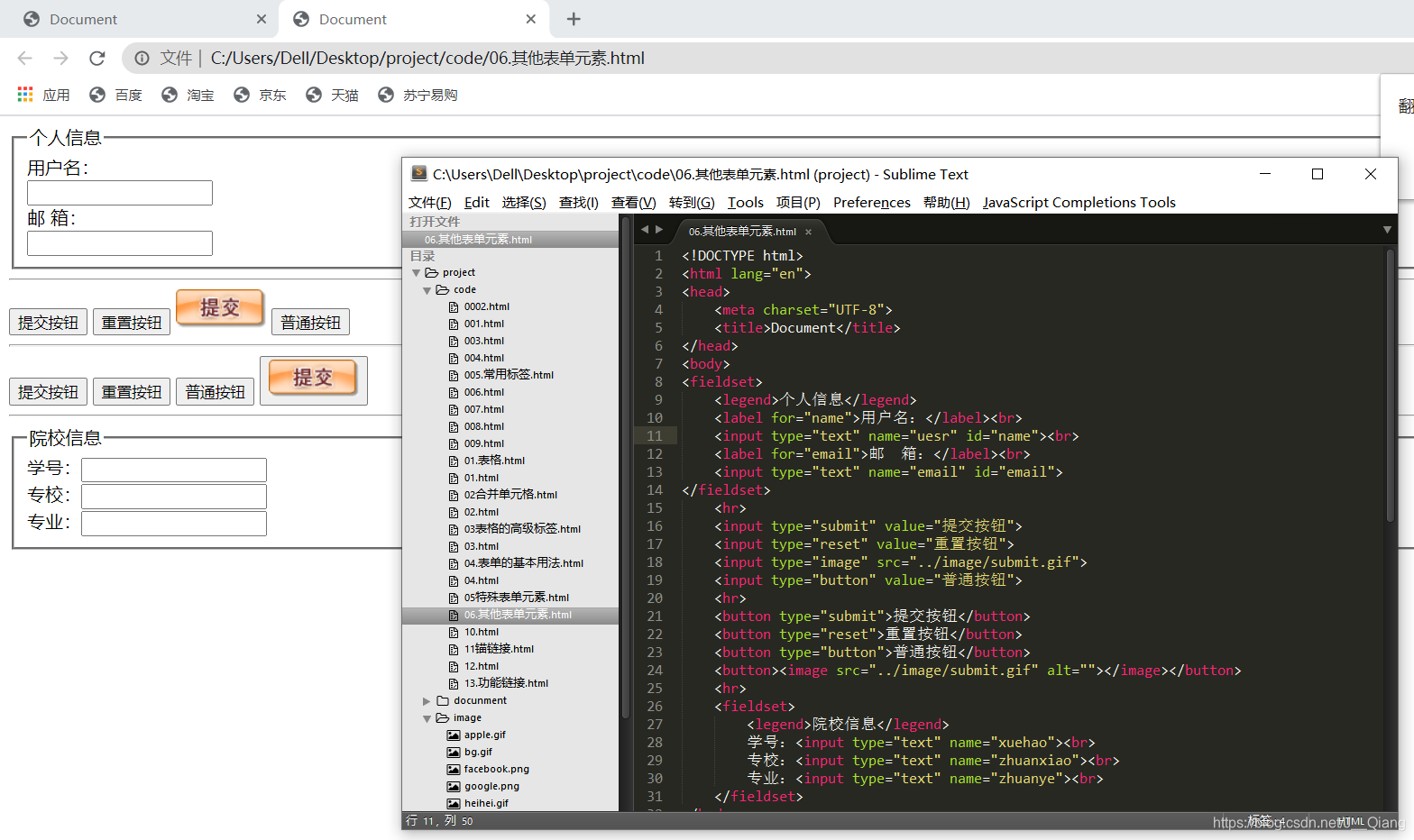Open Sublime Preferences menu
Screen dimensions: 1414x840
(x=872, y=203)
